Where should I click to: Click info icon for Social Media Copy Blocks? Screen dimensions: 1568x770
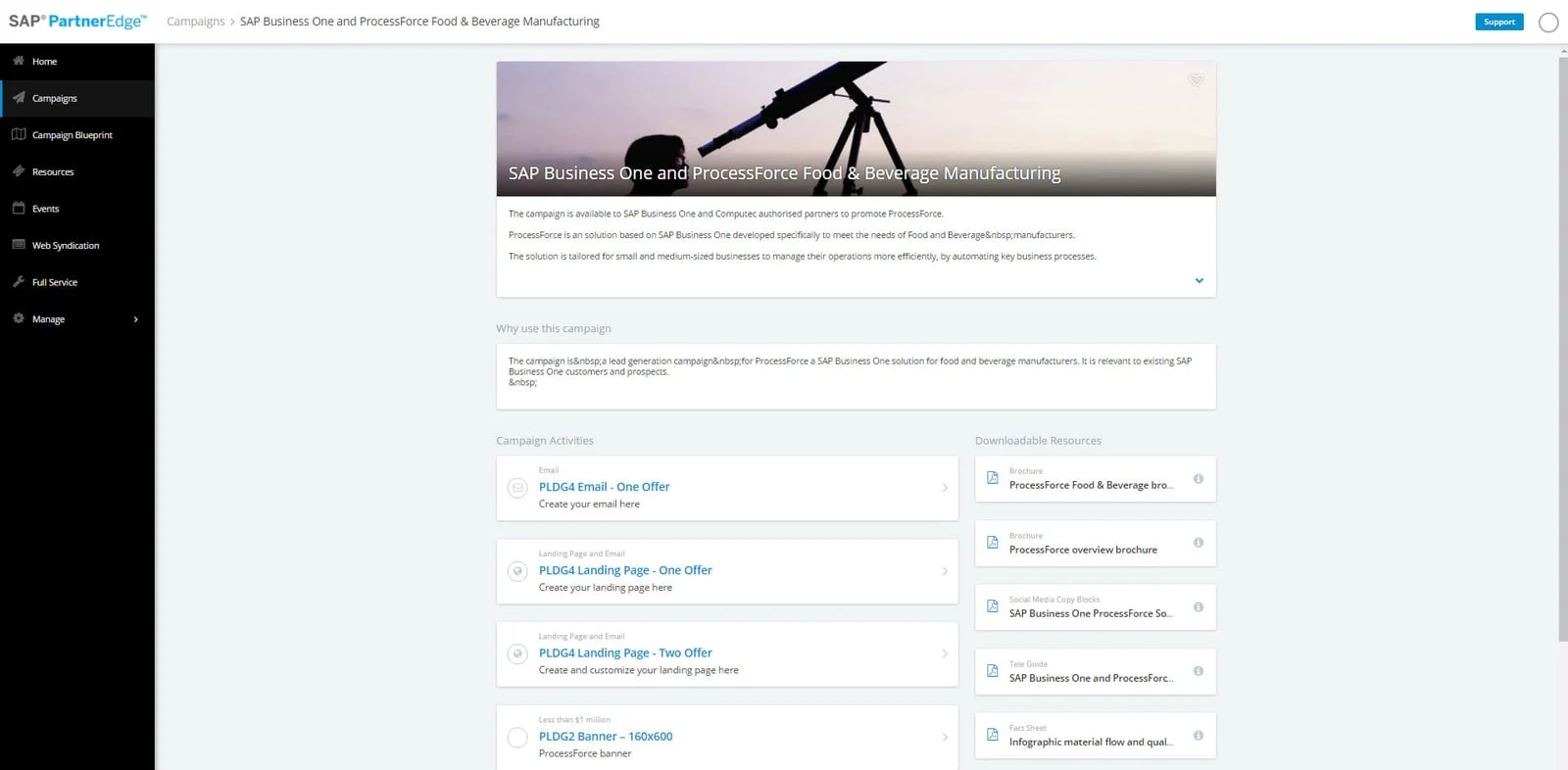pos(1198,607)
